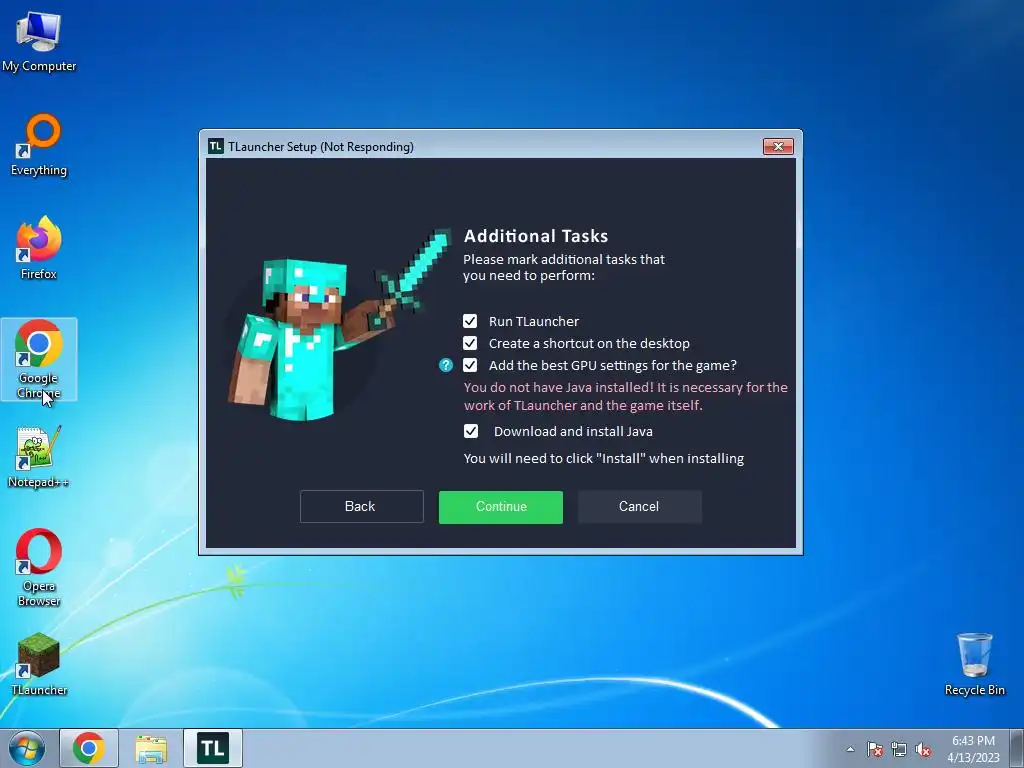Click the muted volume tray icon
1024x768 pixels.
(923, 750)
